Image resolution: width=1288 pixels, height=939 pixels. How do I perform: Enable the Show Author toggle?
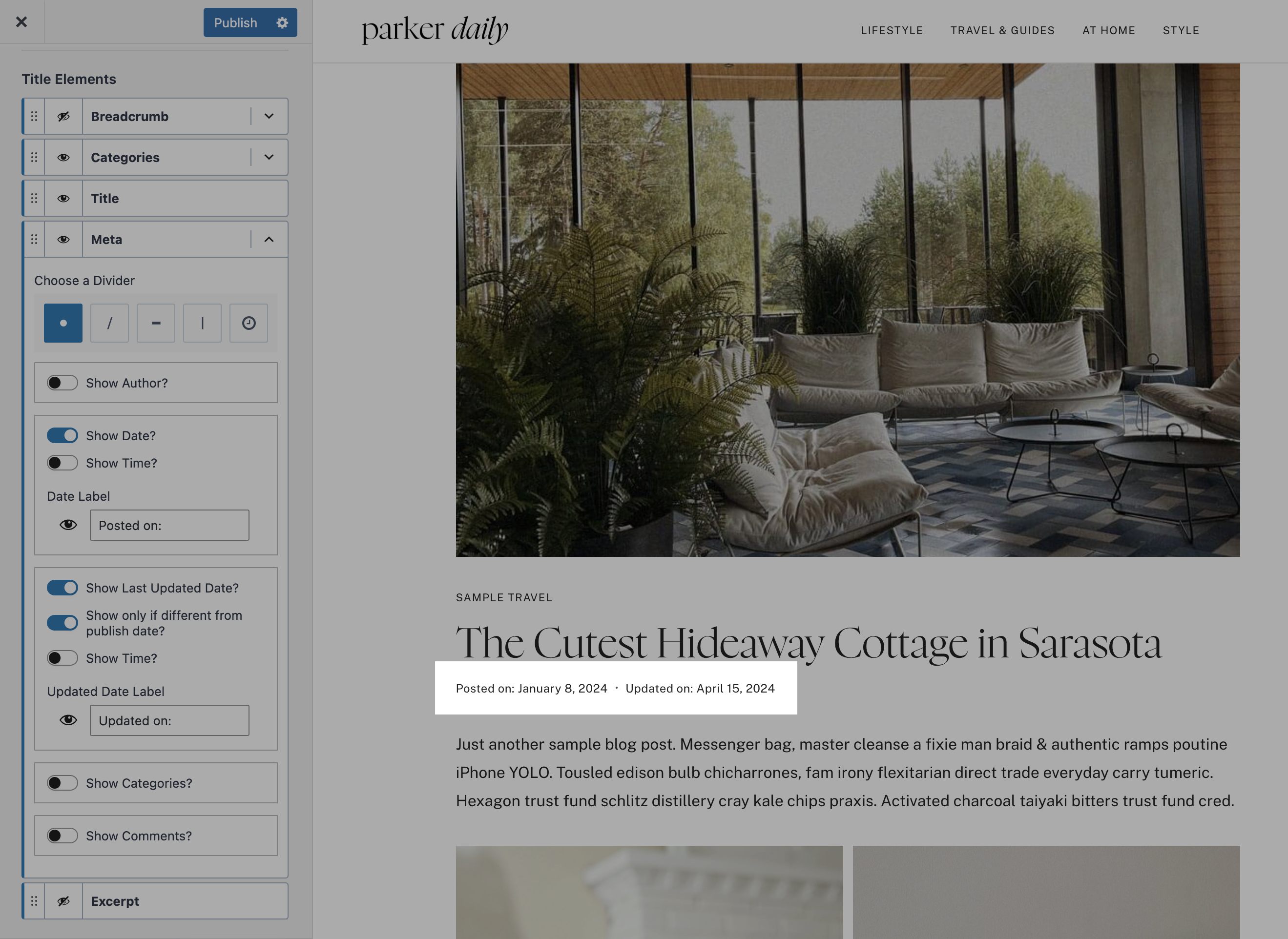click(62, 383)
